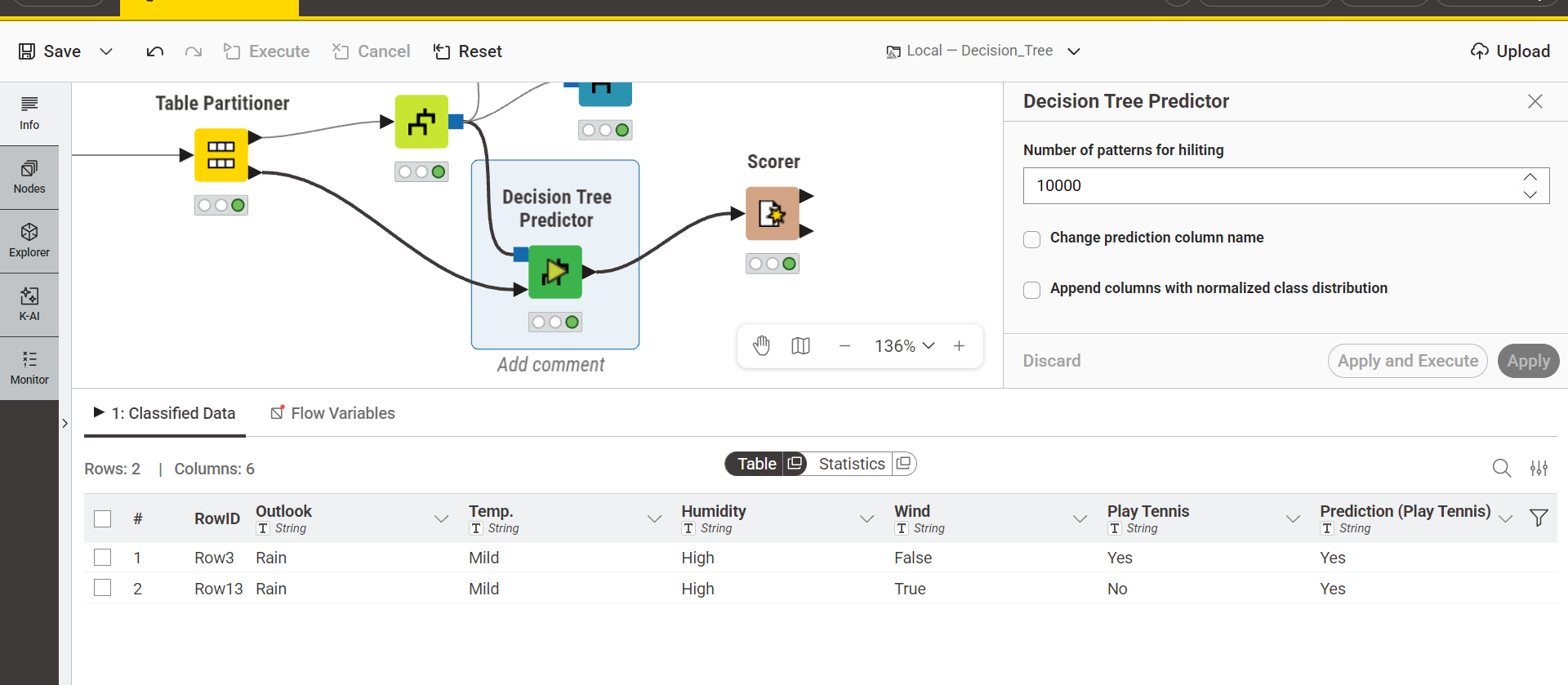The image size is (1568, 685).
Task: Click the Add comment text under the predictor
Action: point(551,365)
